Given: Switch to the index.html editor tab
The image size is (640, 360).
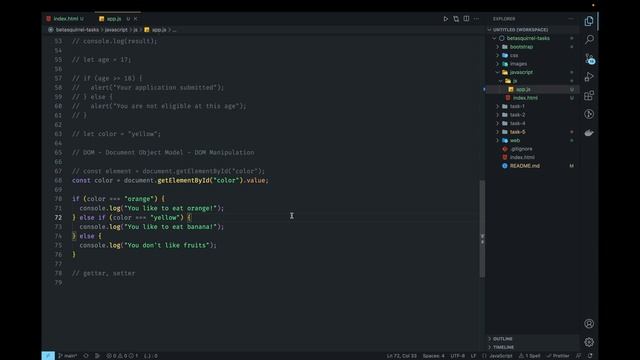Looking at the screenshot, I should [65, 19].
